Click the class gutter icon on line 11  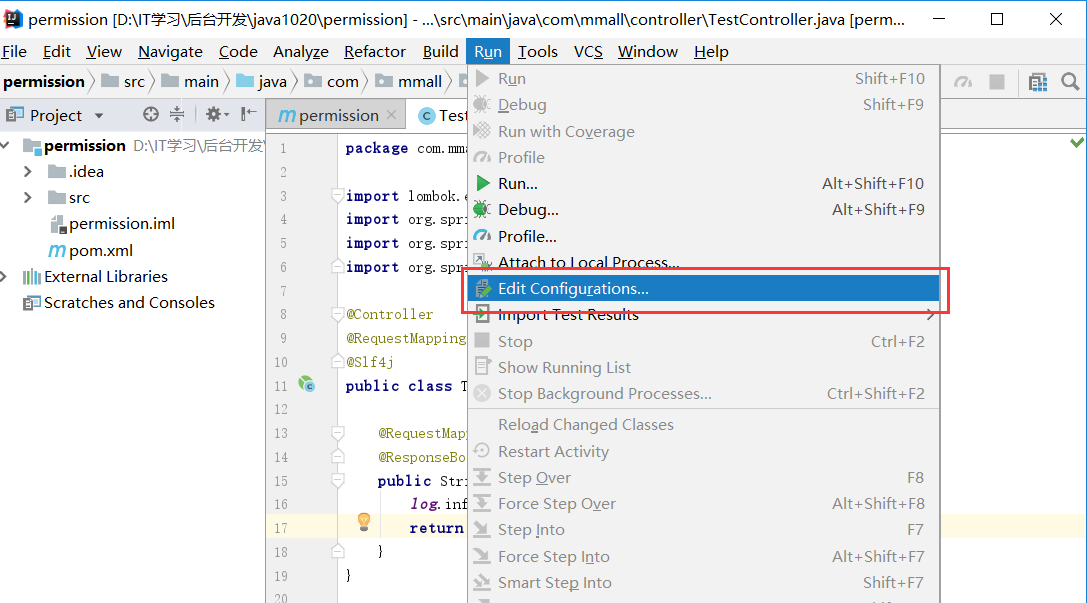click(308, 384)
